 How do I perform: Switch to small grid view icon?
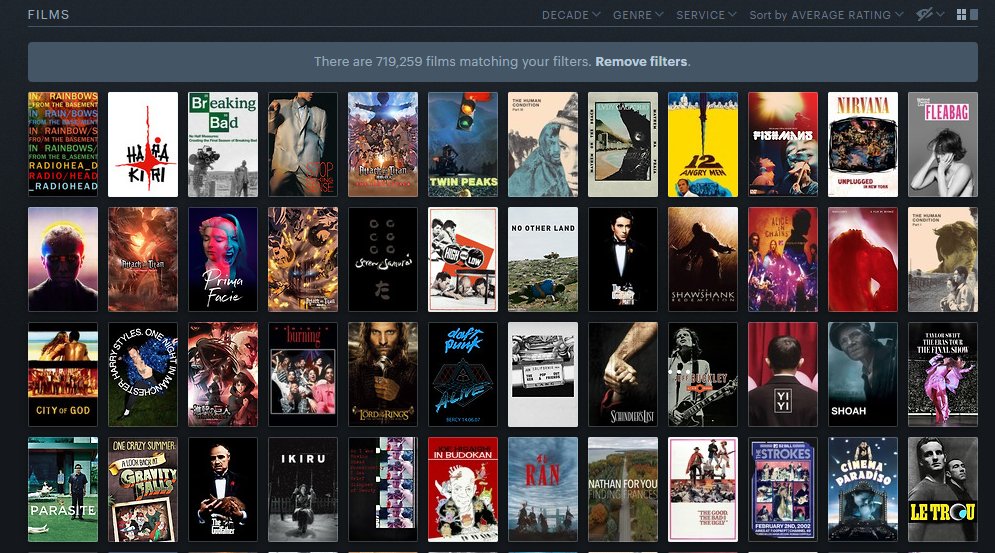coord(961,15)
